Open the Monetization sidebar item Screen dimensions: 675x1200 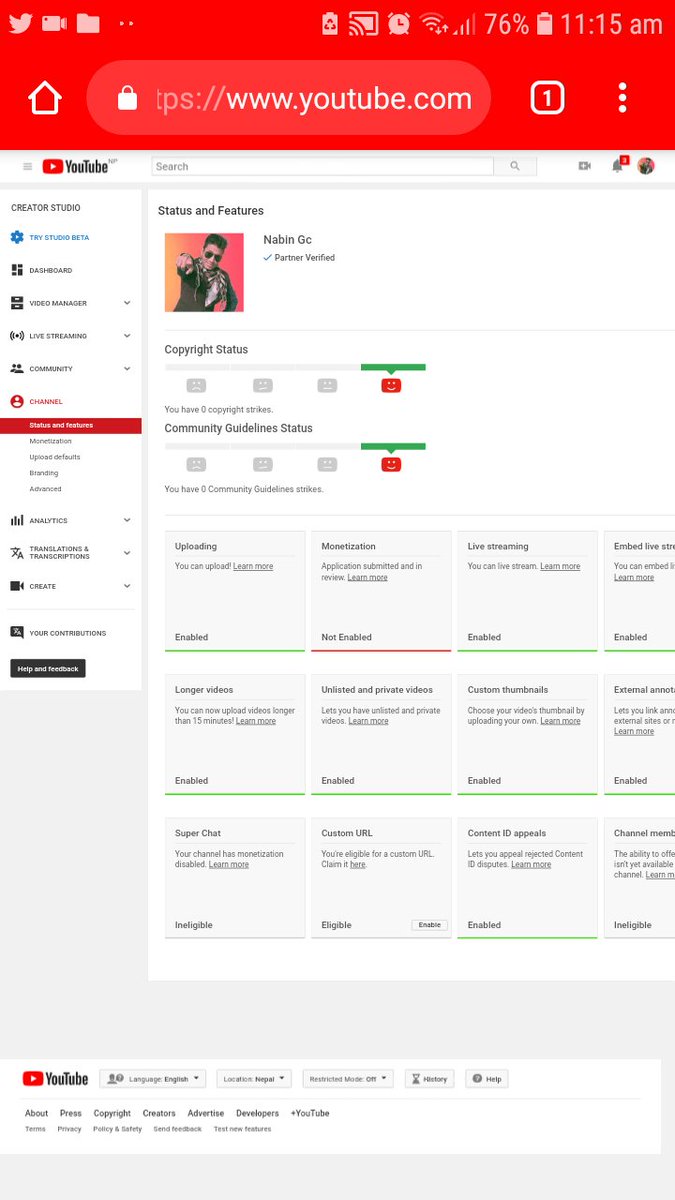(x=51, y=441)
